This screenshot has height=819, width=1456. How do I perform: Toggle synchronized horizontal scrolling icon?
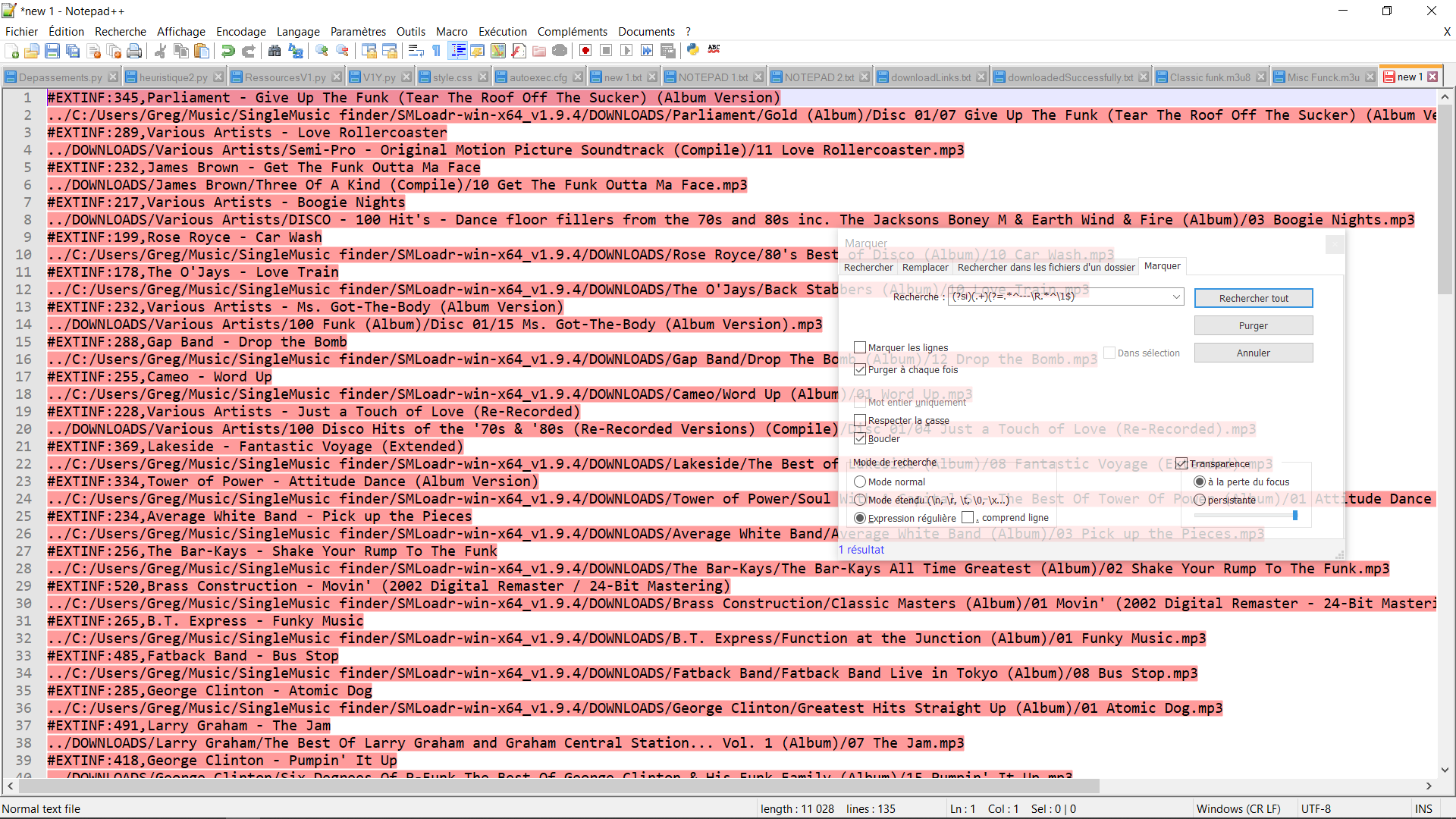390,51
